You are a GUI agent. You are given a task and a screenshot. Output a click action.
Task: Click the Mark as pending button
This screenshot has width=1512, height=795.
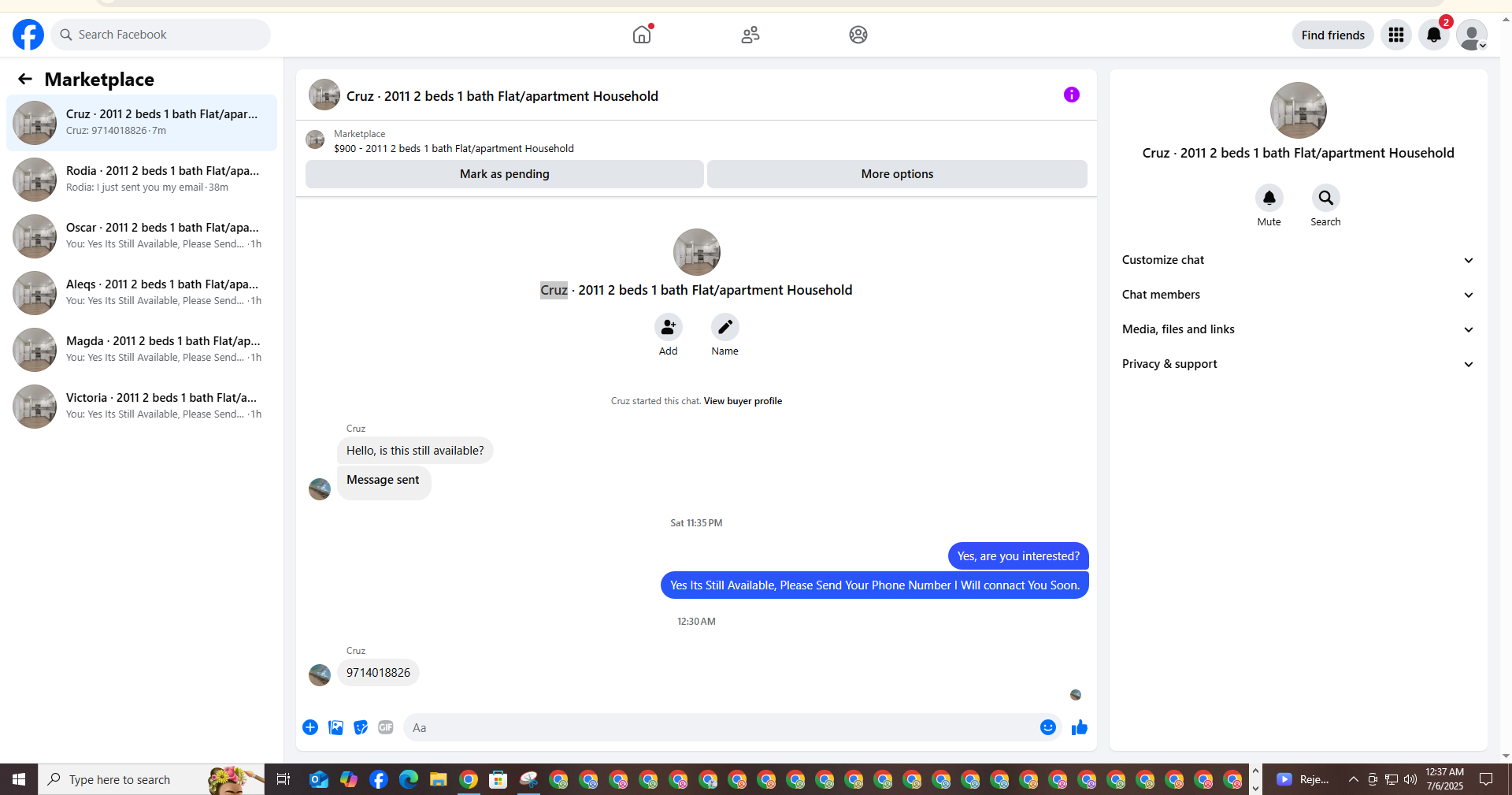pyautogui.click(x=505, y=174)
